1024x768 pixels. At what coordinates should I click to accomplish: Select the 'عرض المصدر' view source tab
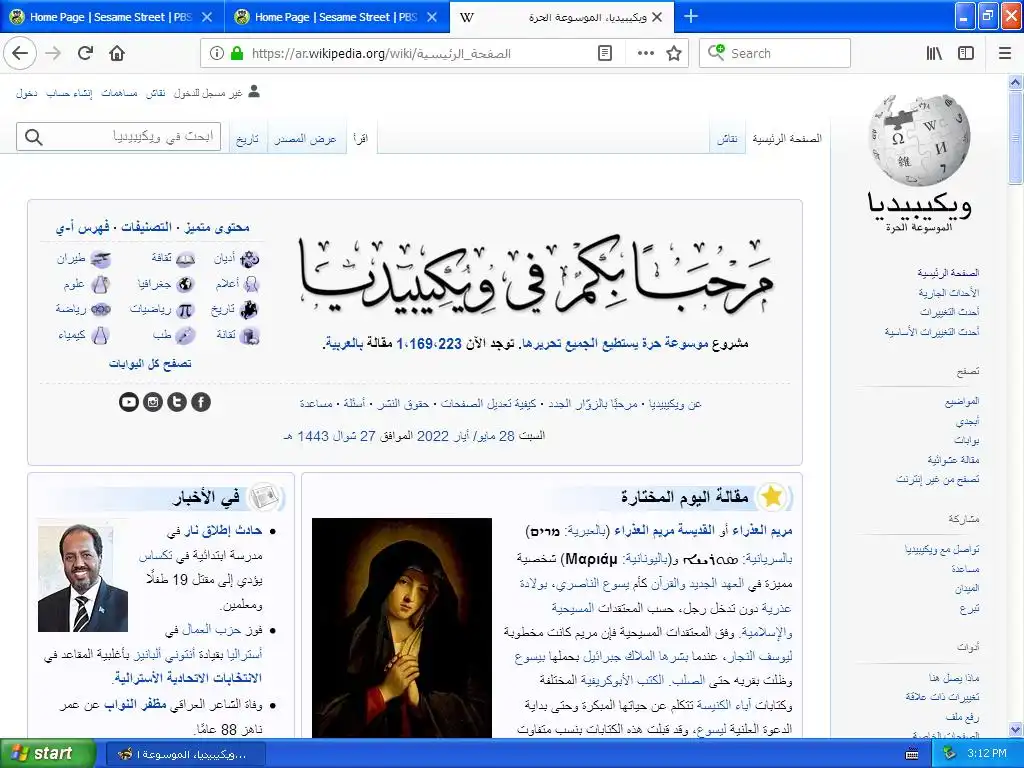point(305,138)
